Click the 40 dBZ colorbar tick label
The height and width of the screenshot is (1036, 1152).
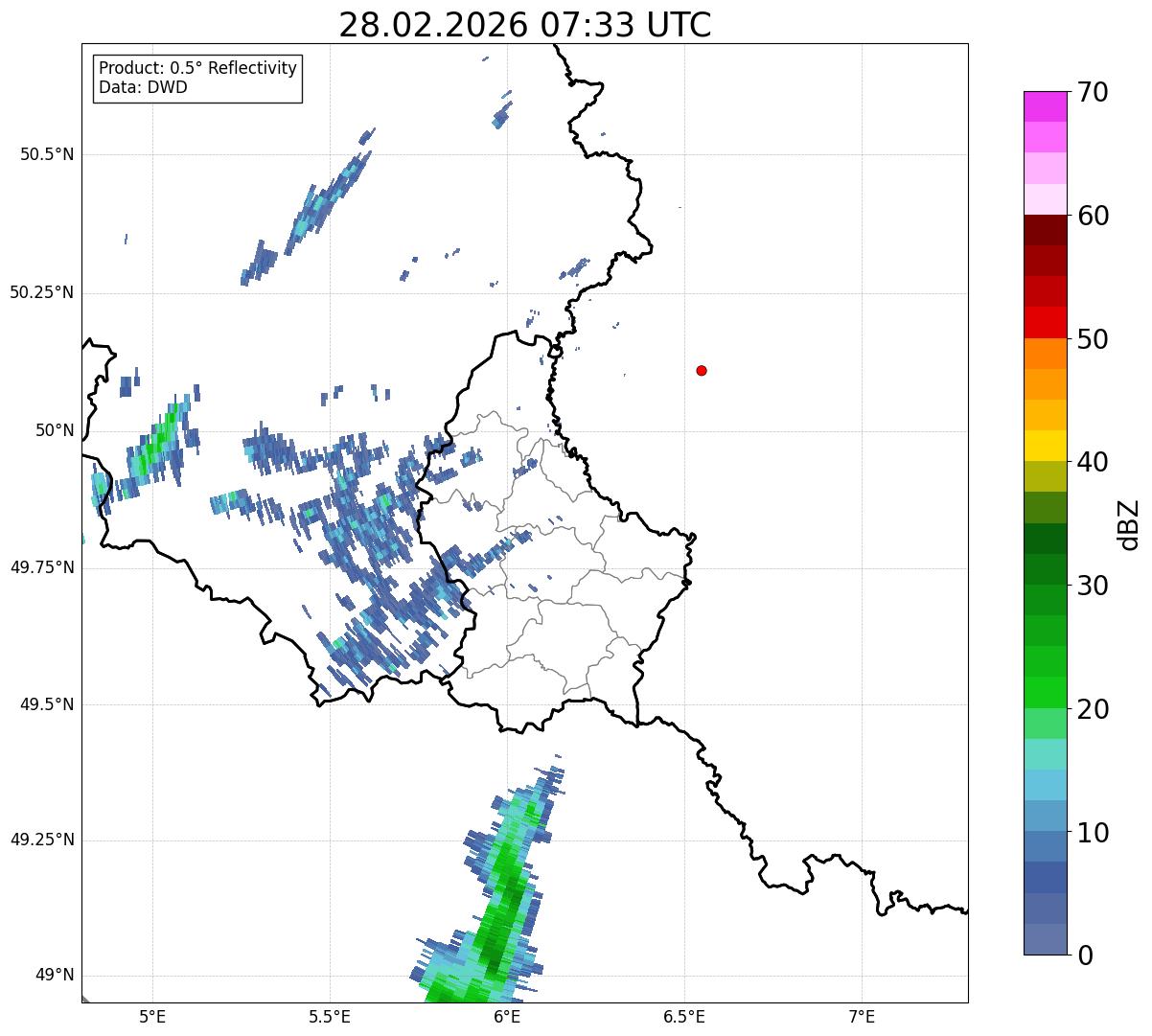tap(1093, 463)
